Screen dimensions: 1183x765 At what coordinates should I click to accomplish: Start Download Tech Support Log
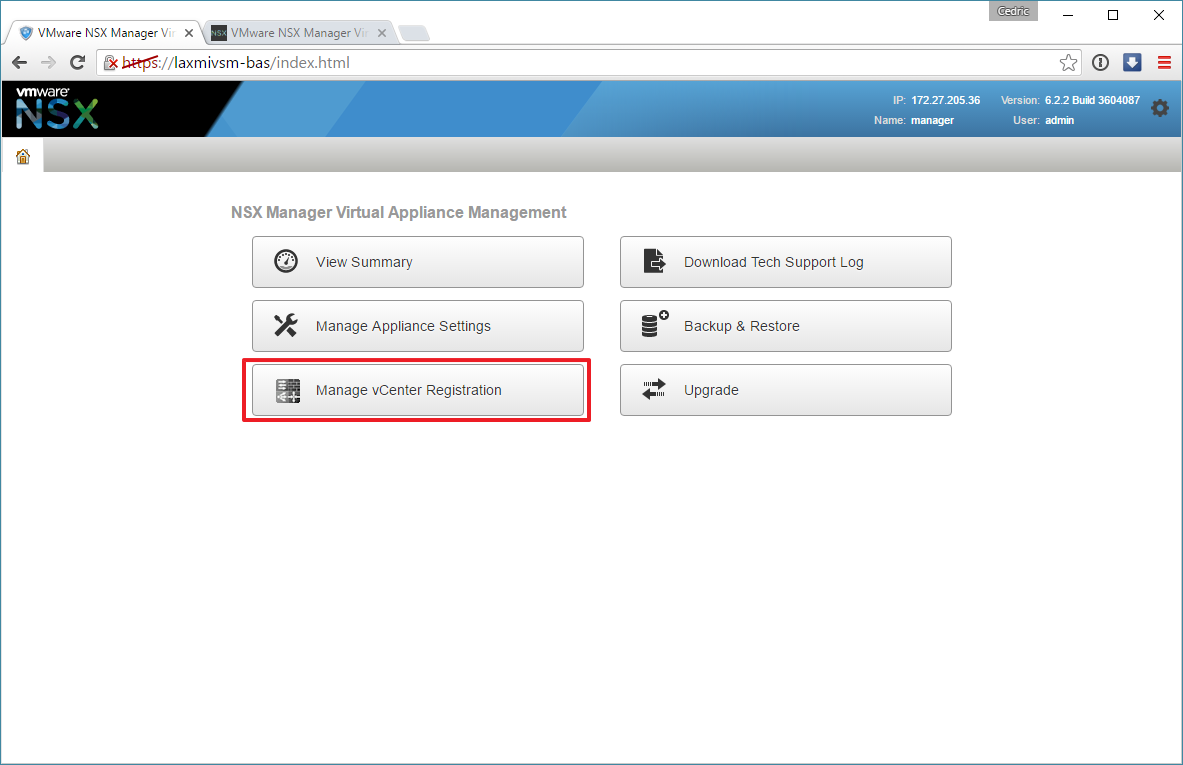785,262
